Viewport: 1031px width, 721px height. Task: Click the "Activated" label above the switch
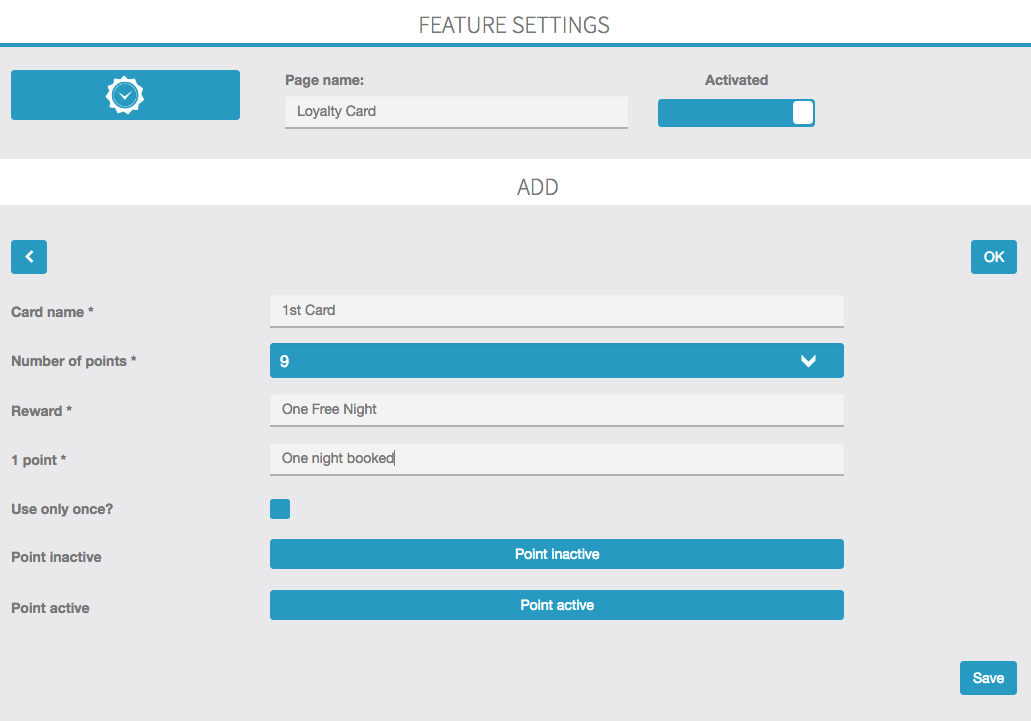click(x=736, y=80)
